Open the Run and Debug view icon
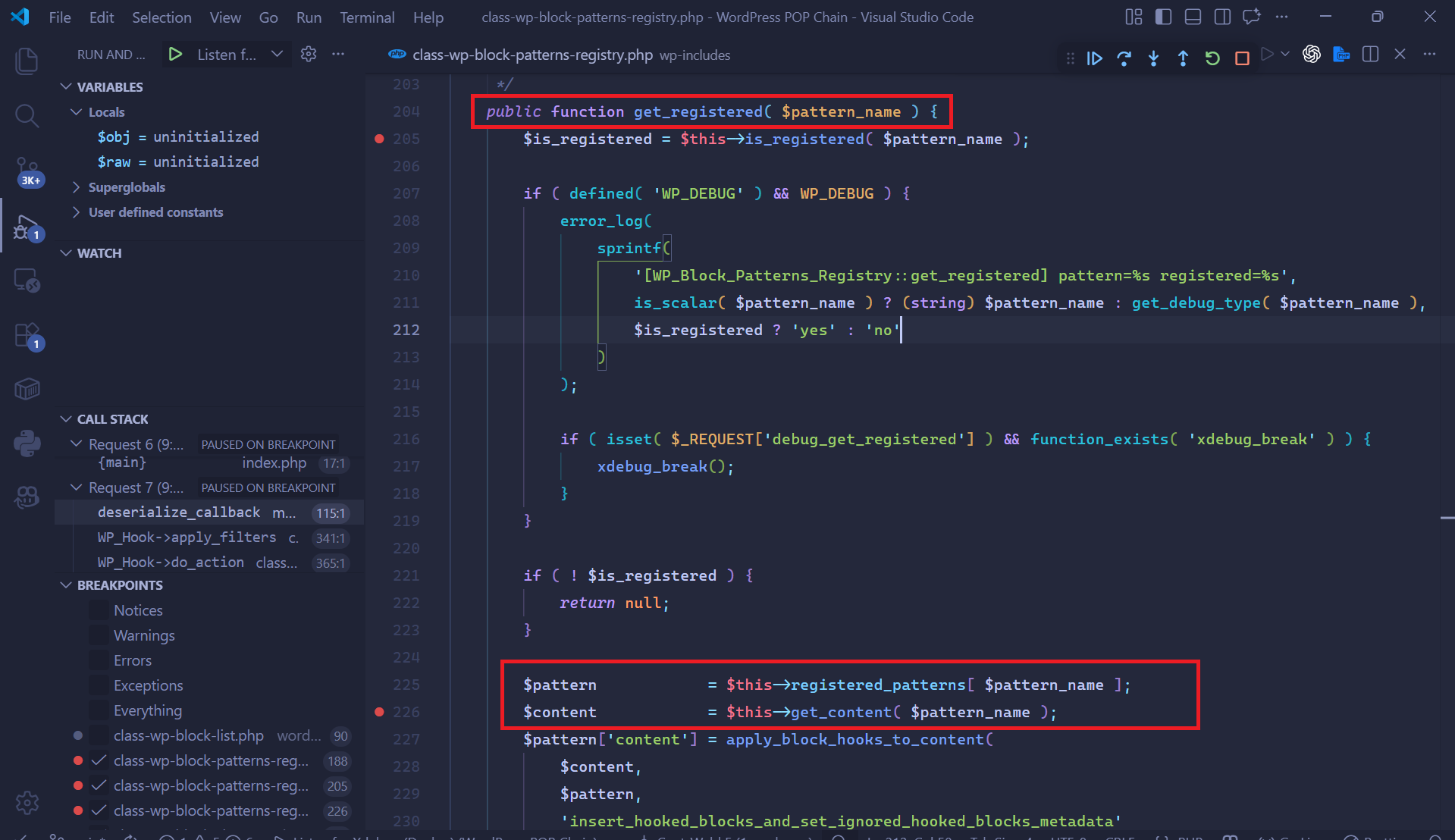Image resolution: width=1455 pixels, height=840 pixels. pos(27,227)
